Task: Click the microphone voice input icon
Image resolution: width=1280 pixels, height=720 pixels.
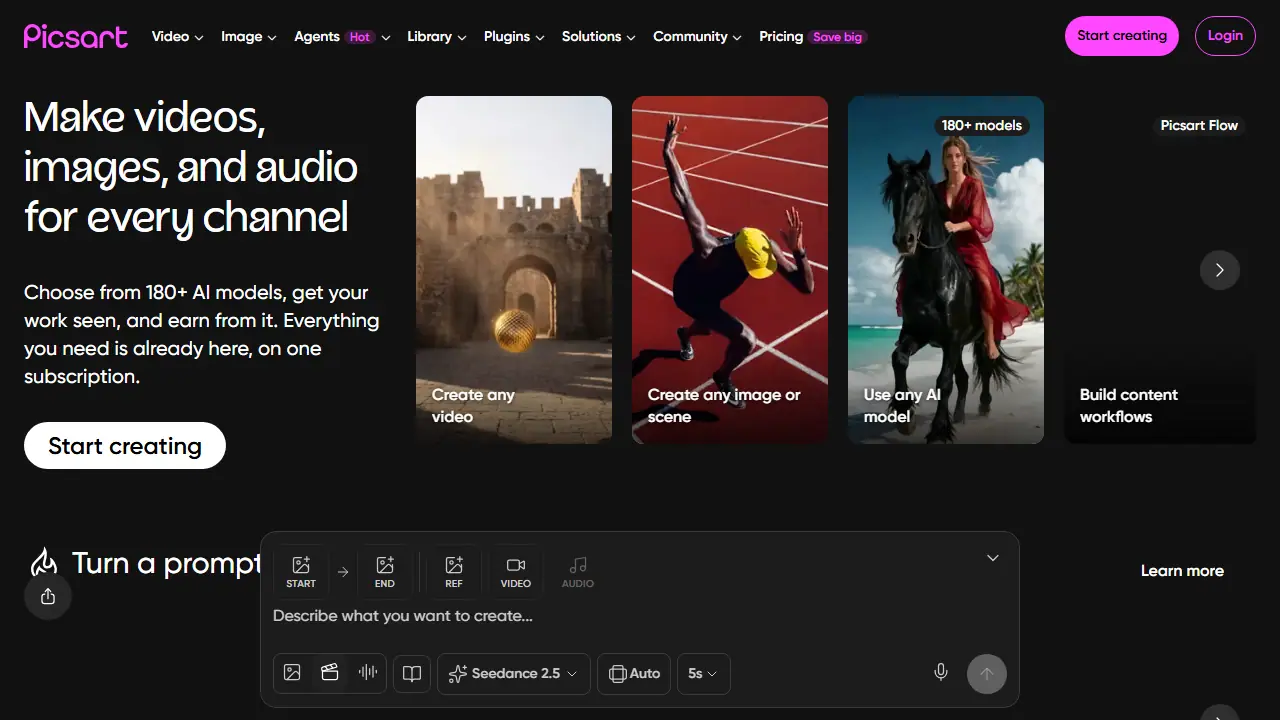Action: pos(941,673)
